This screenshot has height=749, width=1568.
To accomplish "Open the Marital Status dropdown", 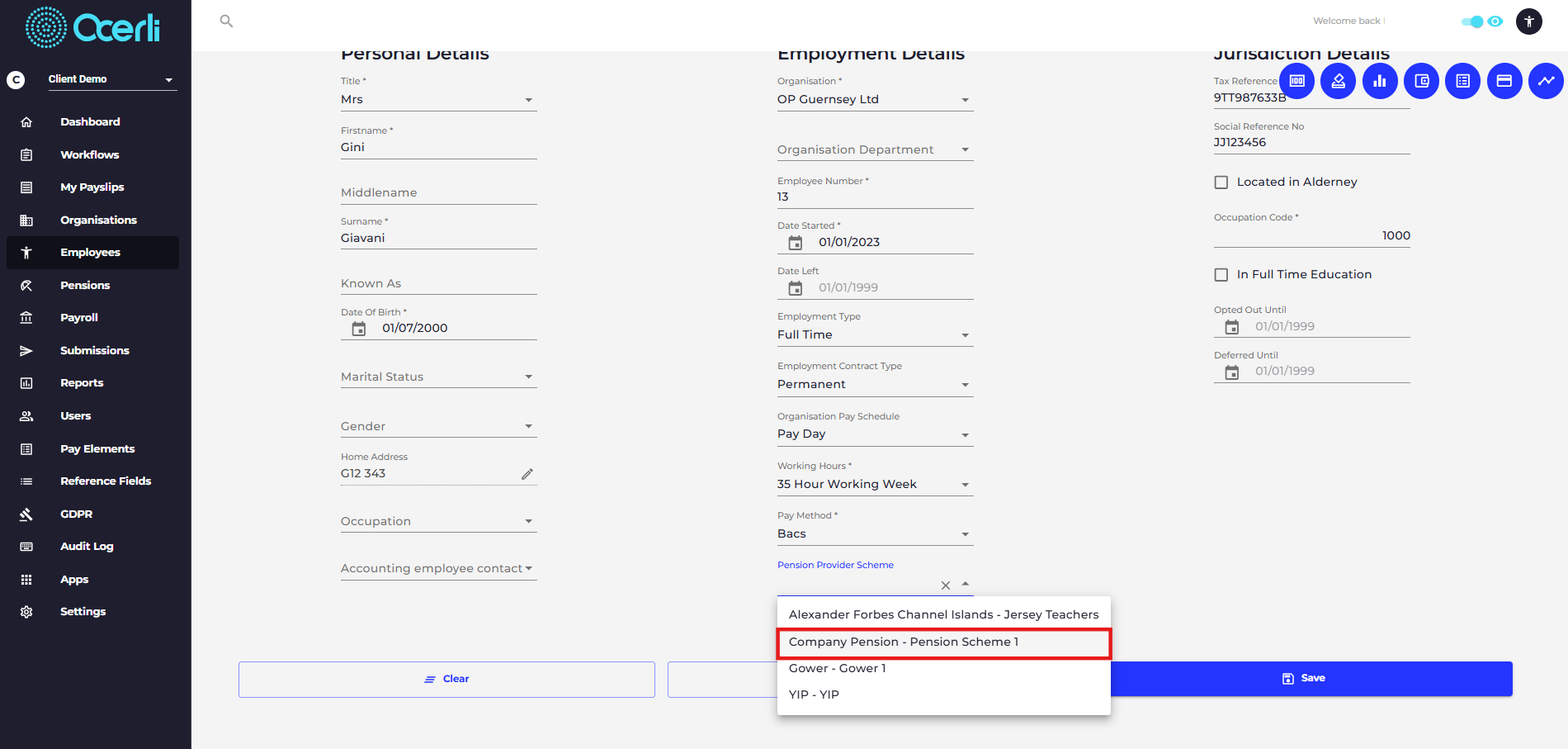I will tap(438, 377).
